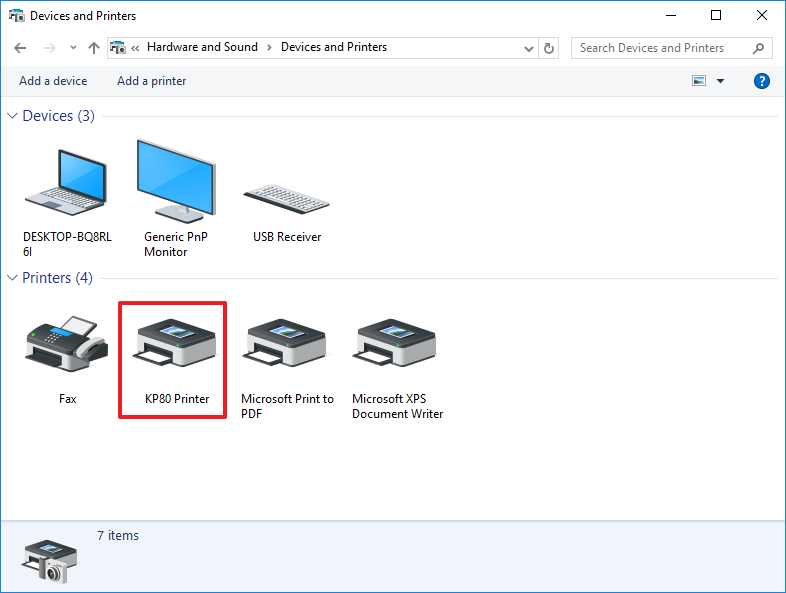
Task: Click the 7 items status text
Action: point(118,536)
